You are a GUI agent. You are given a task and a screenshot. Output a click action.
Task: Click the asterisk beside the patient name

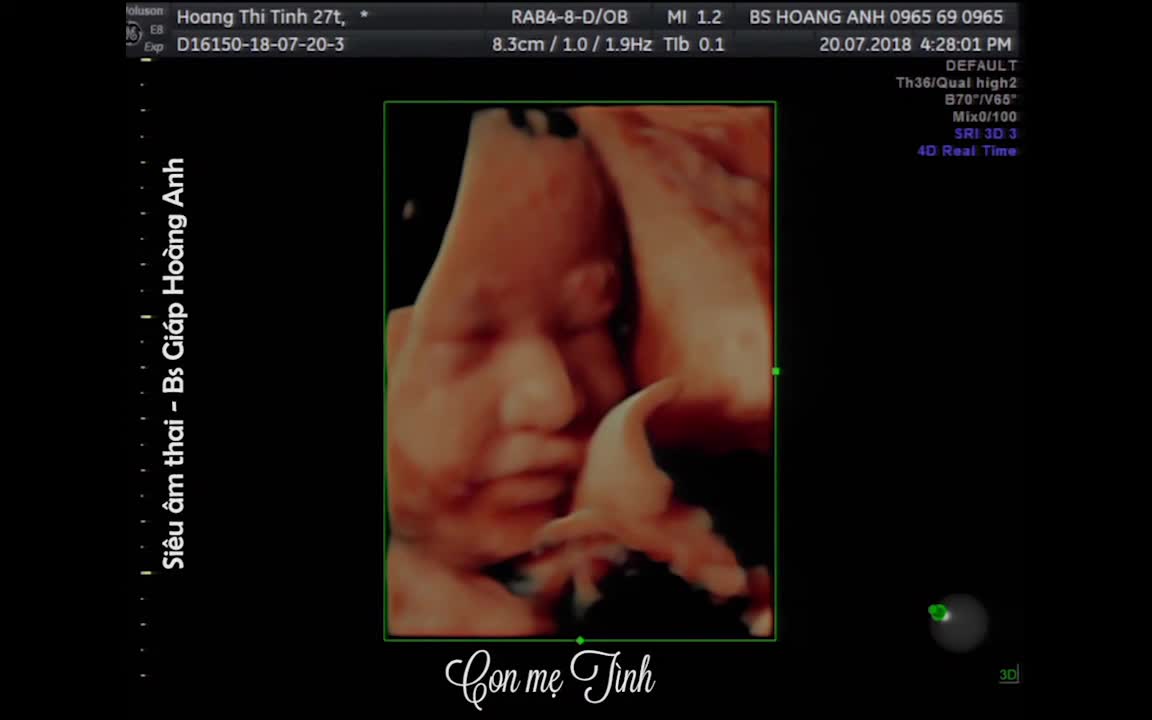point(364,15)
